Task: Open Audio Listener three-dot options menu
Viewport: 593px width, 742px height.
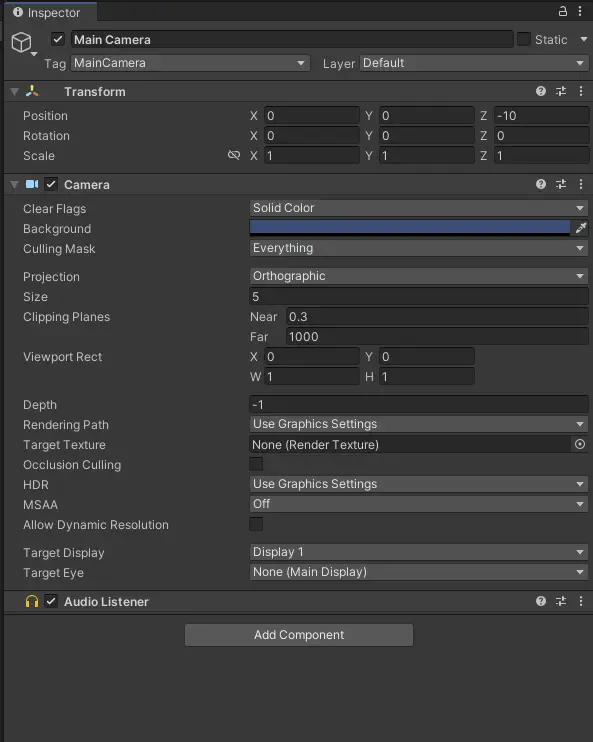Action: [581, 601]
